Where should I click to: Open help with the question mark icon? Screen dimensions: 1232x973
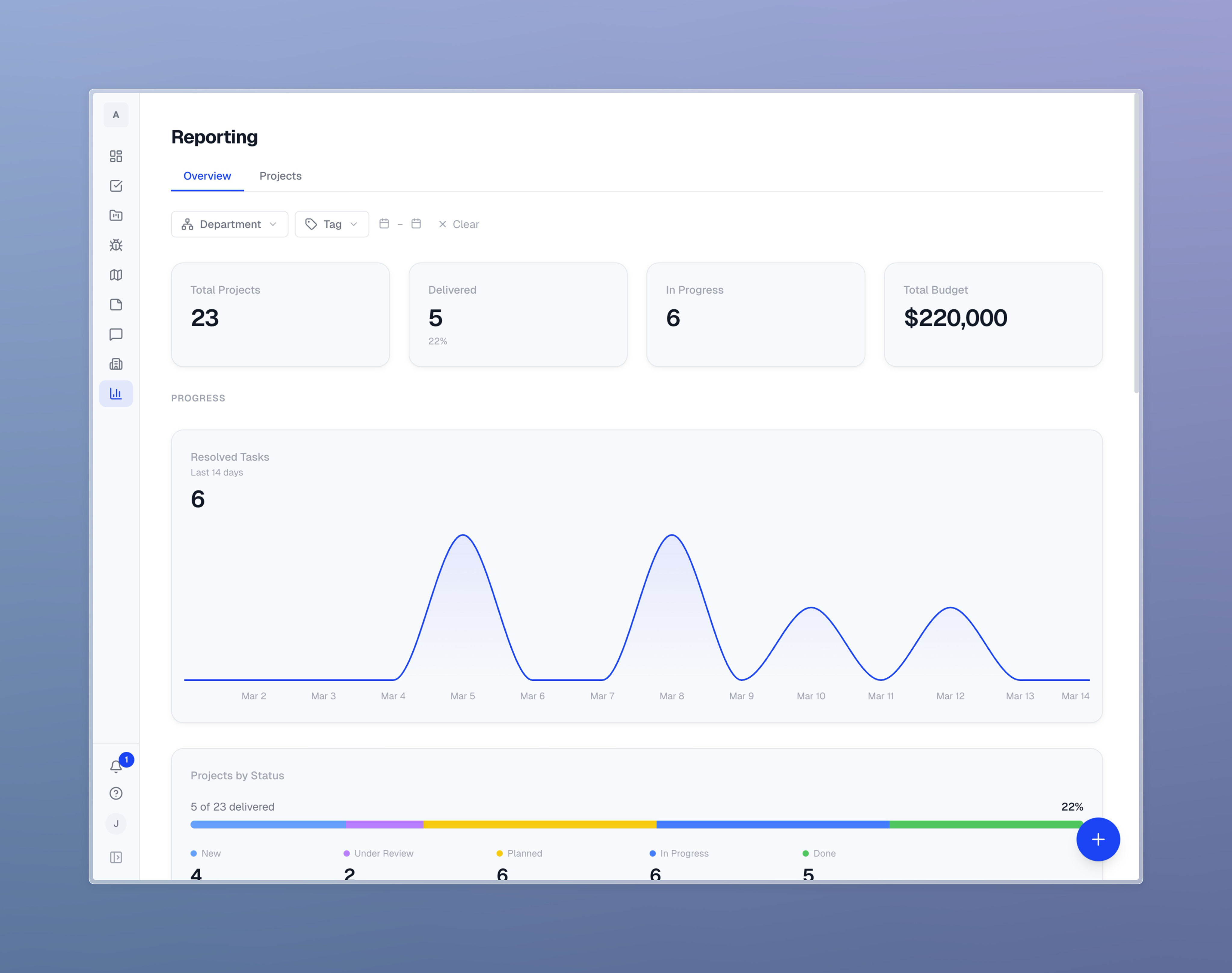click(x=116, y=793)
